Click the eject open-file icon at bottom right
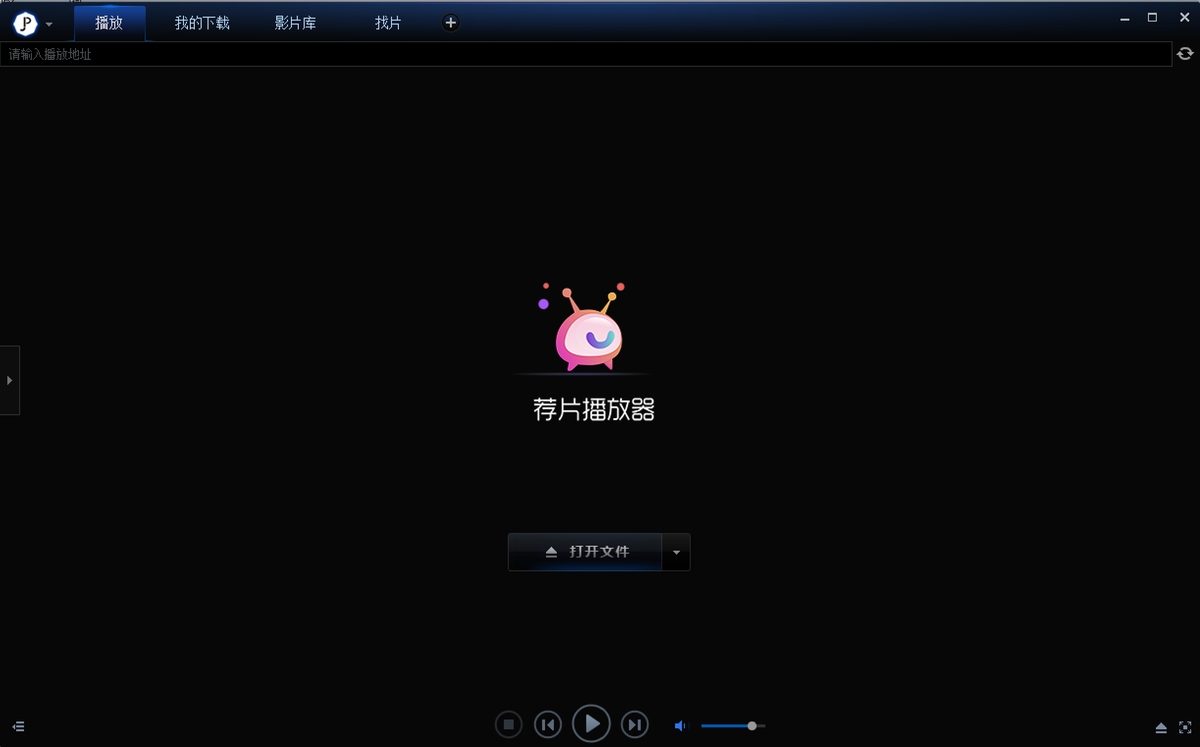Viewport: 1200px width, 747px height. tap(1161, 727)
